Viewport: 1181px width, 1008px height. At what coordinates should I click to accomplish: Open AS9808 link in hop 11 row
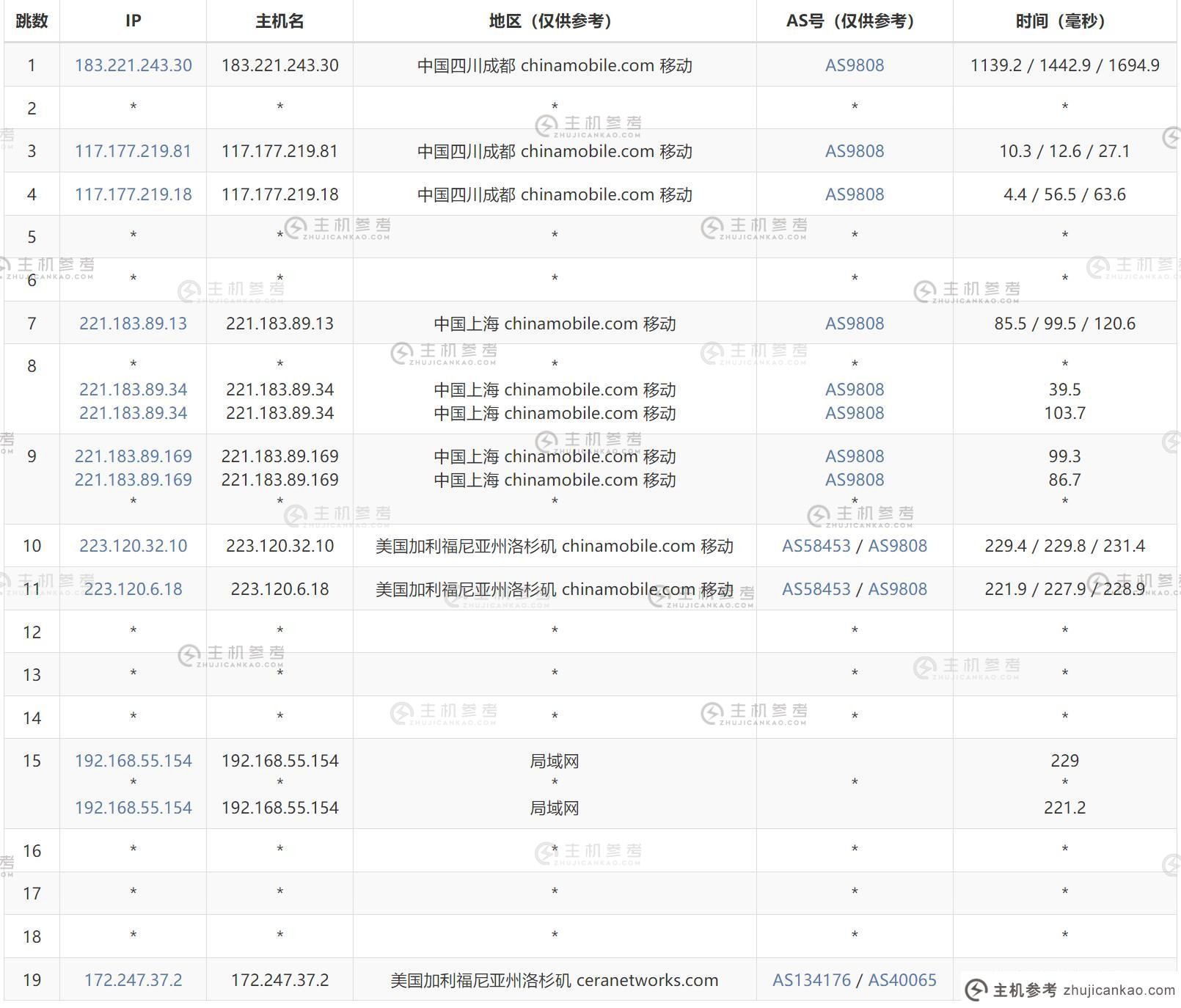898,589
